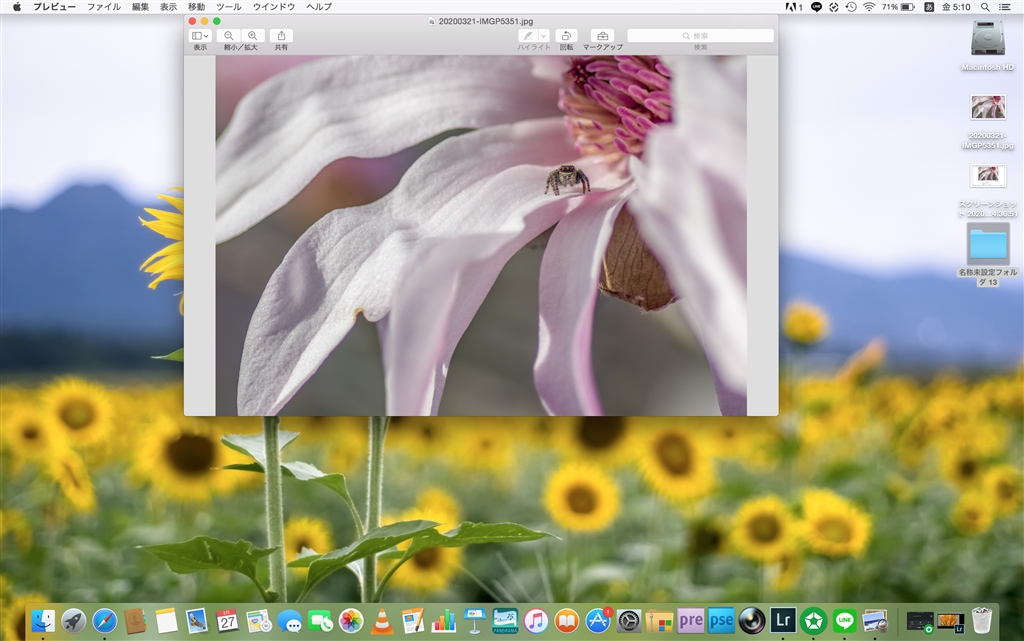This screenshot has height=641, width=1024.
Task: Click the zoom out (縮小) magnifier button
Action: (229, 36)
